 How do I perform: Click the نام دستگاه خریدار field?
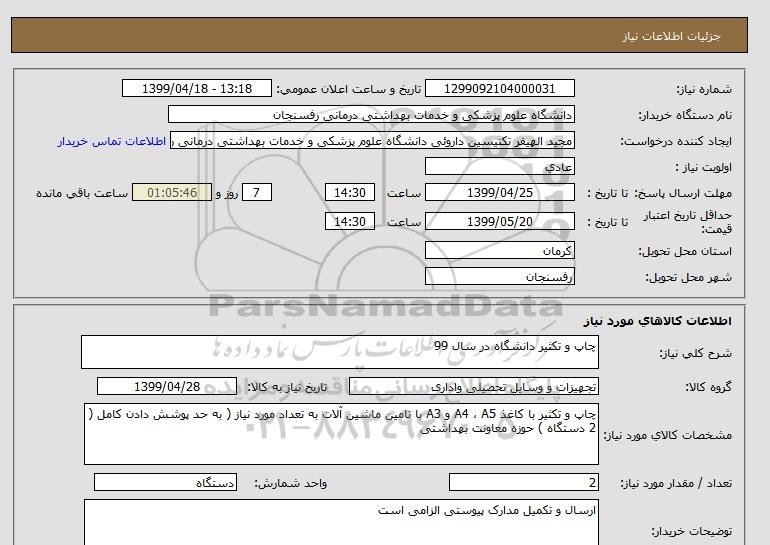pos(371,114)
